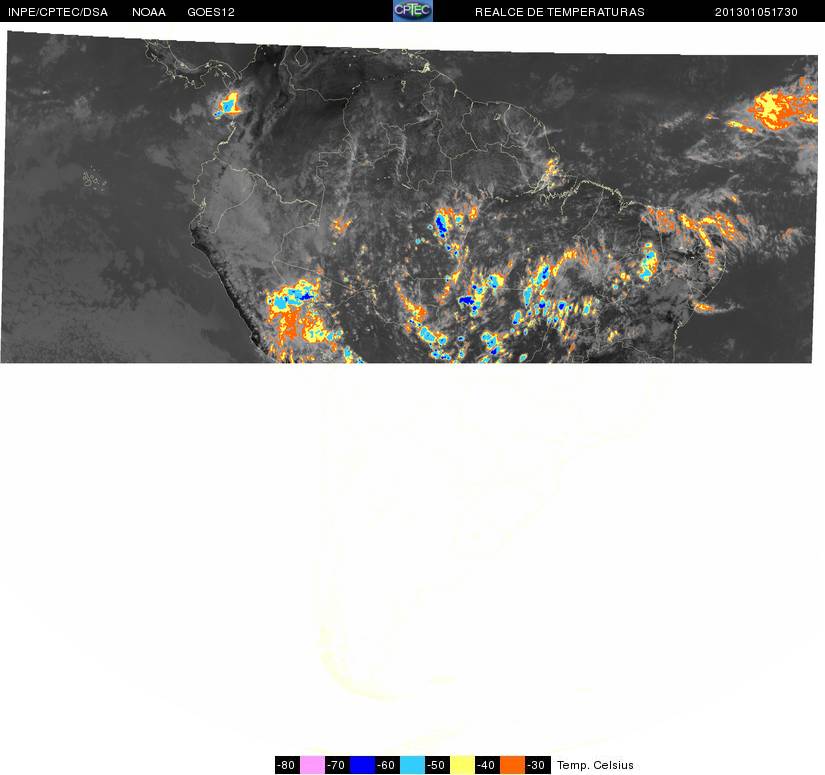Select the dark blue -70 to -60 swatch
The image size is (825, 775).
click(x=362, y=765)
